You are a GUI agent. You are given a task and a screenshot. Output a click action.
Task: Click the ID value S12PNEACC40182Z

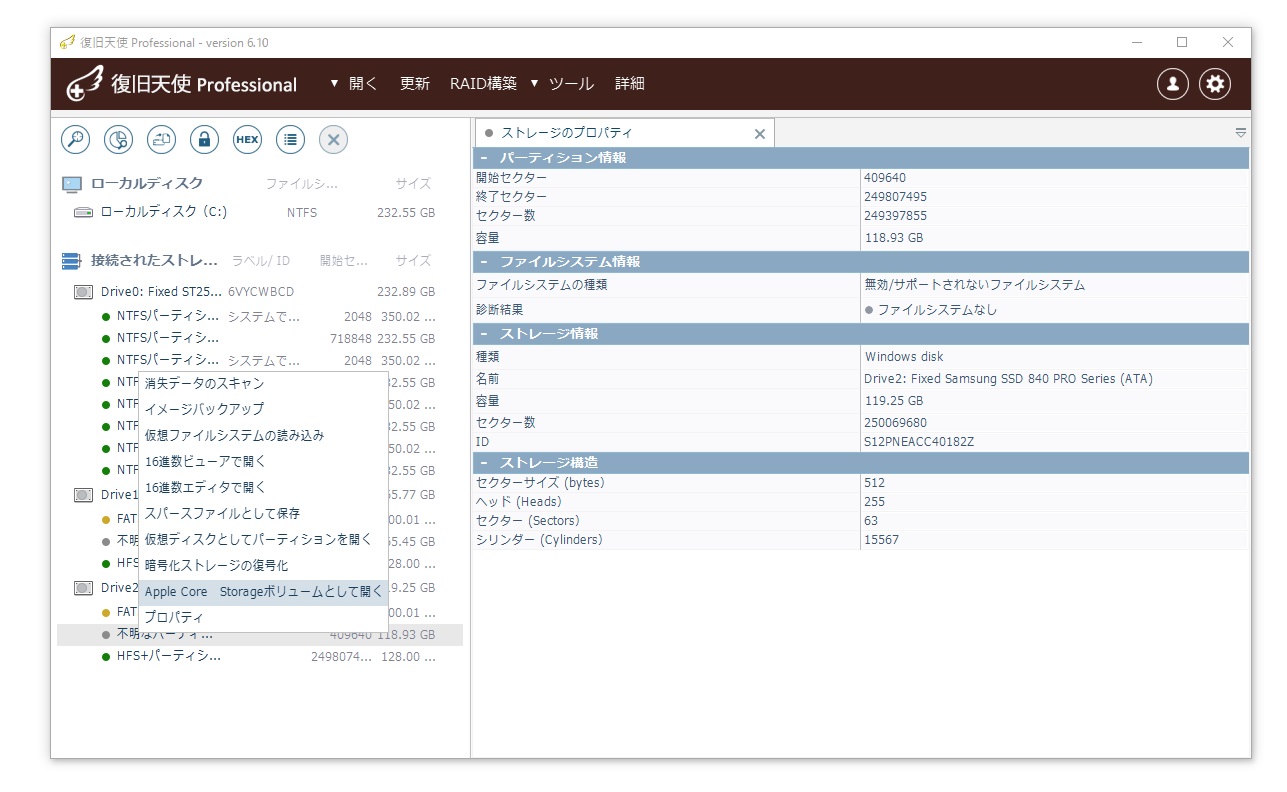point(919,442)
